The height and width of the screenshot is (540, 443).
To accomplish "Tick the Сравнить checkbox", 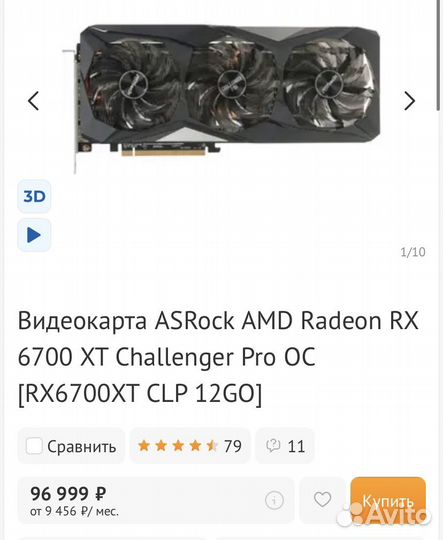I will (x=34, y=446).
